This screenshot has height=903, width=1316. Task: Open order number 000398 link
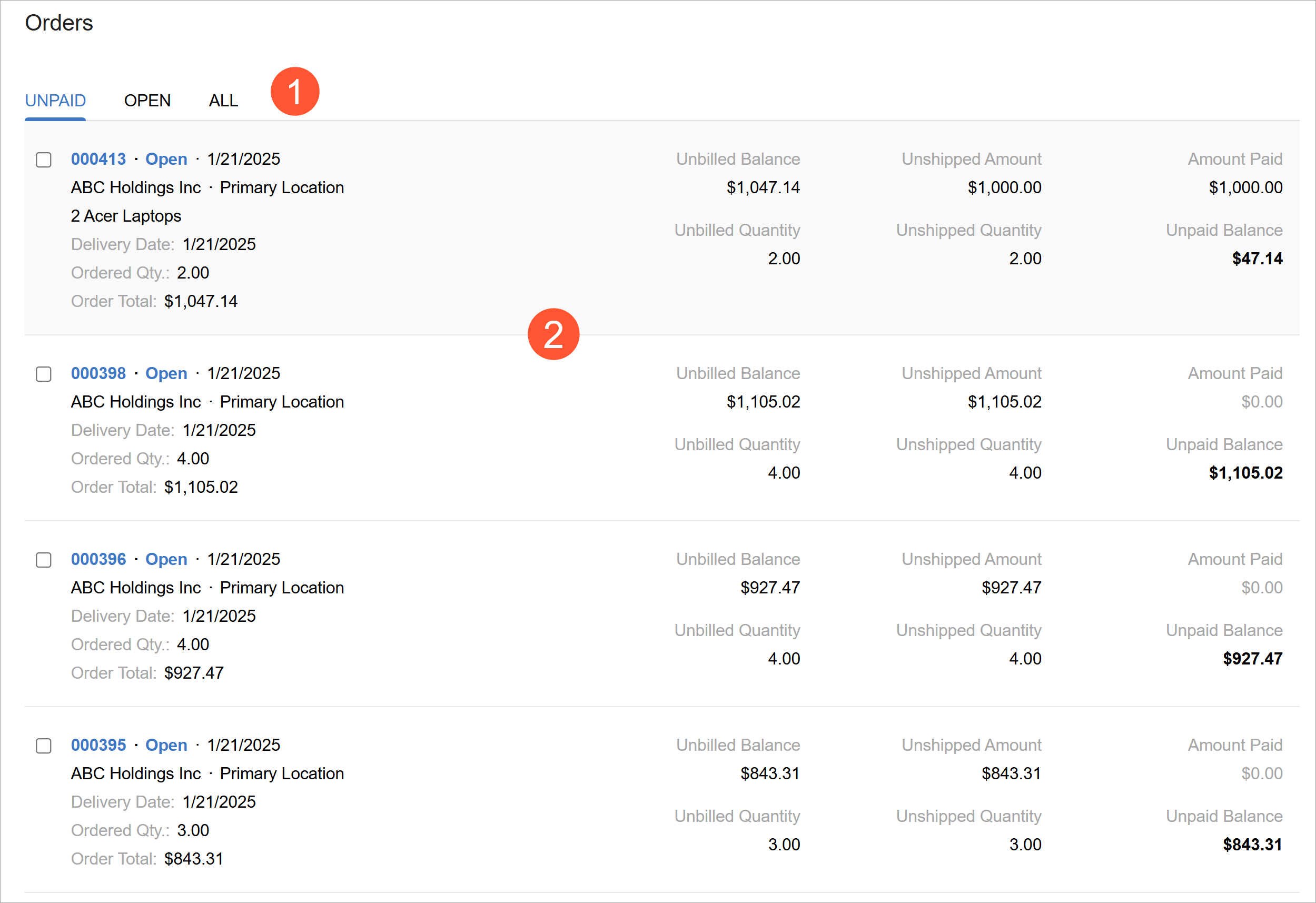coord(98,374)
